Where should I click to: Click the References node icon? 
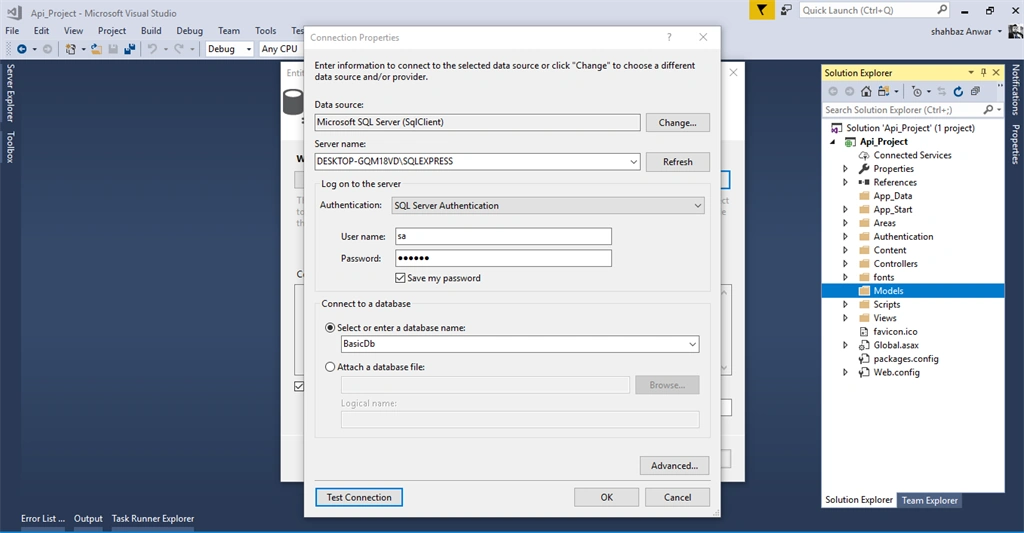pyautogui.click(x=864, y=182)
